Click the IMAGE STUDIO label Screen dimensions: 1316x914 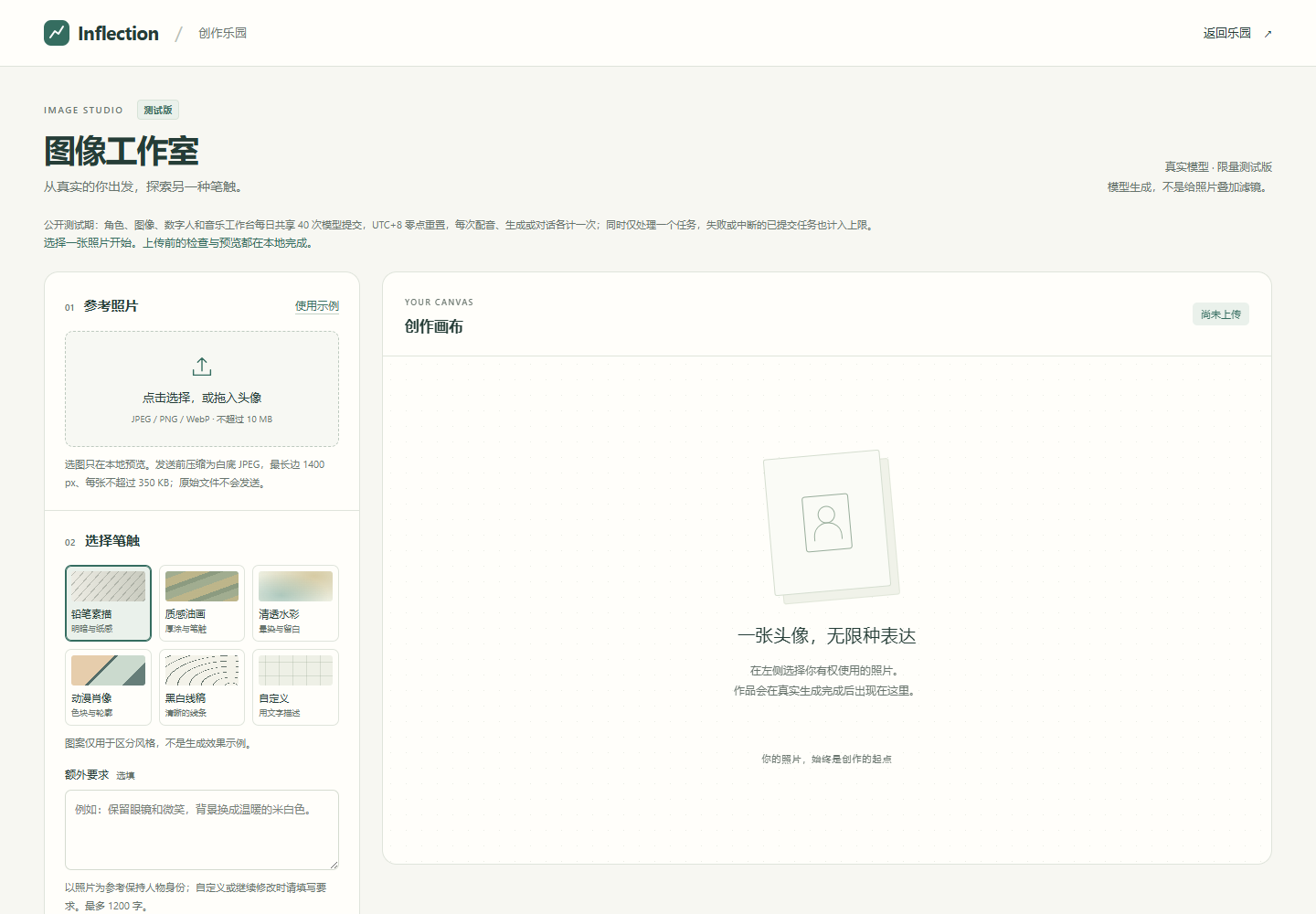pos(83,111)
